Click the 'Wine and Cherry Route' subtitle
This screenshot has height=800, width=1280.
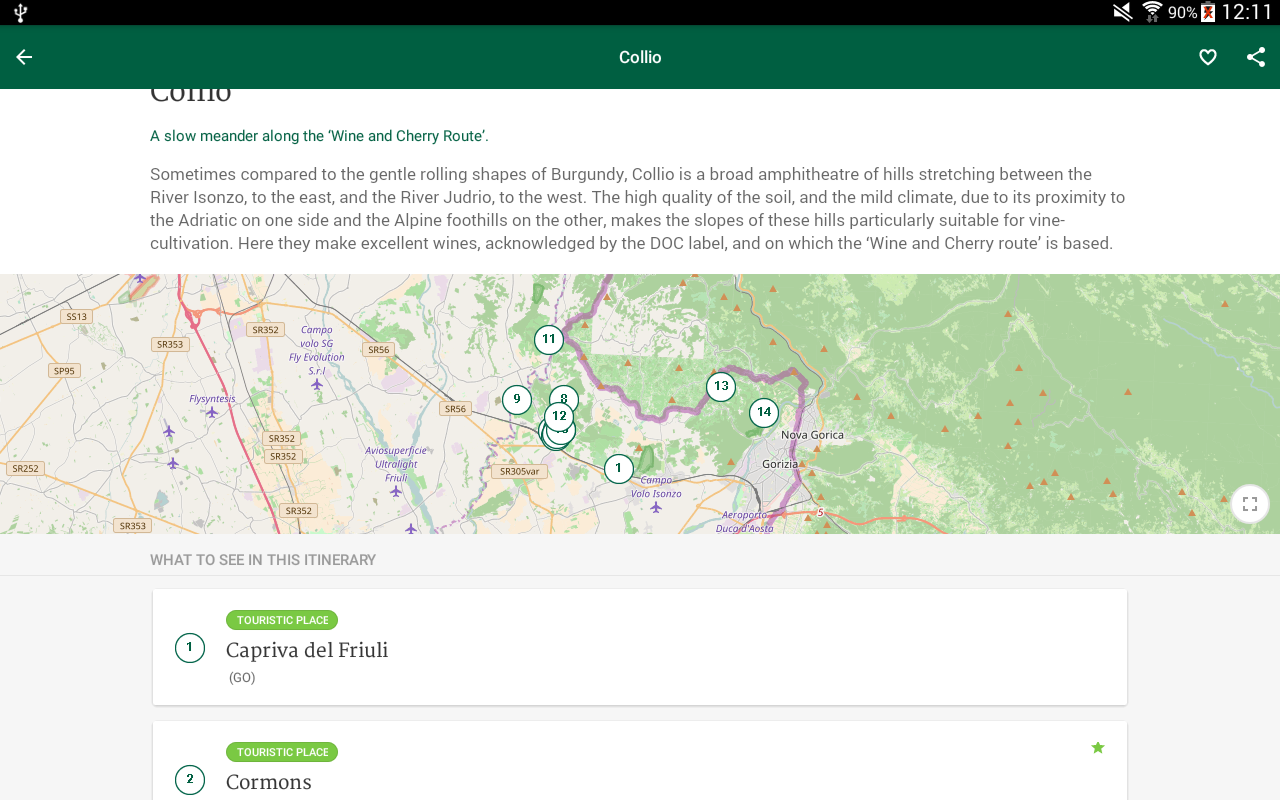319,136
